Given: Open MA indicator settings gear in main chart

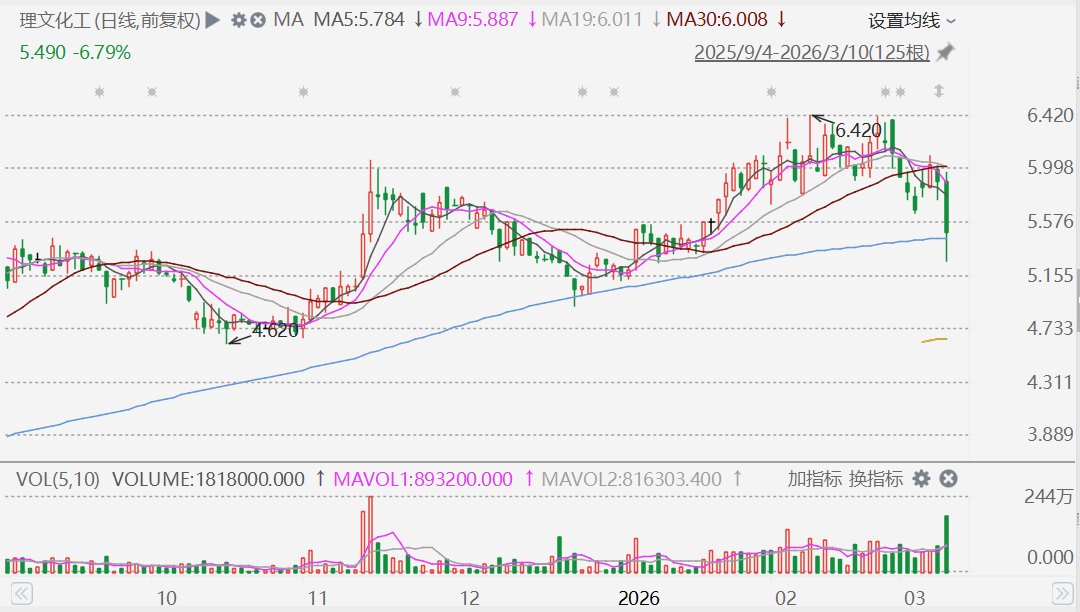Looking at the screenshot, I should tap(238, 20).
